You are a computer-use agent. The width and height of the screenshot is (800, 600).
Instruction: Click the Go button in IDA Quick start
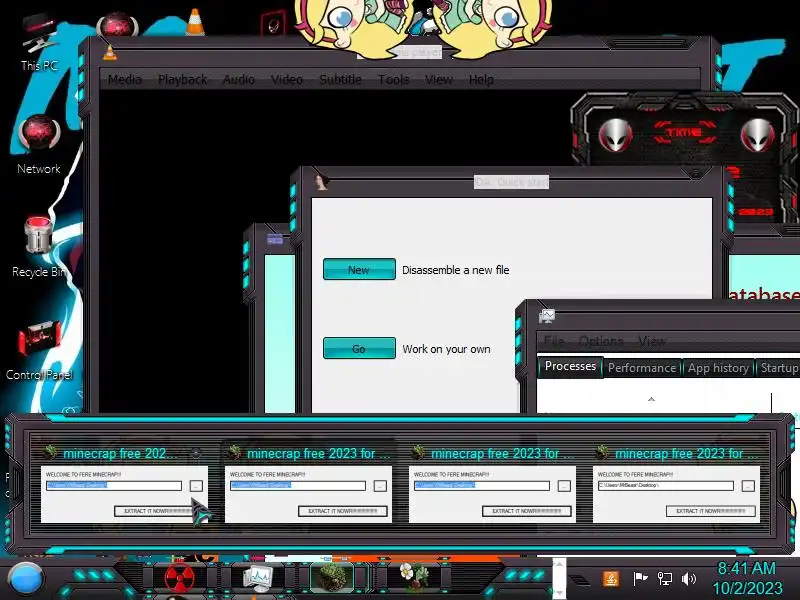click(359, 348)
